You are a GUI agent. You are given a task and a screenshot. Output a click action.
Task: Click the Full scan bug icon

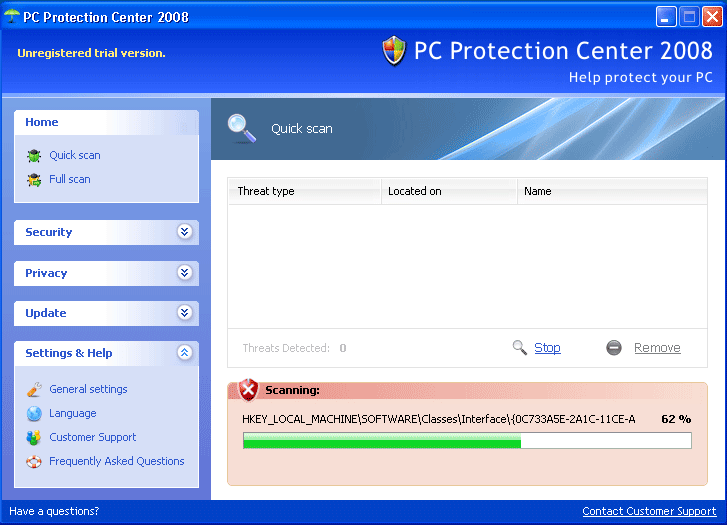[34, 180]
